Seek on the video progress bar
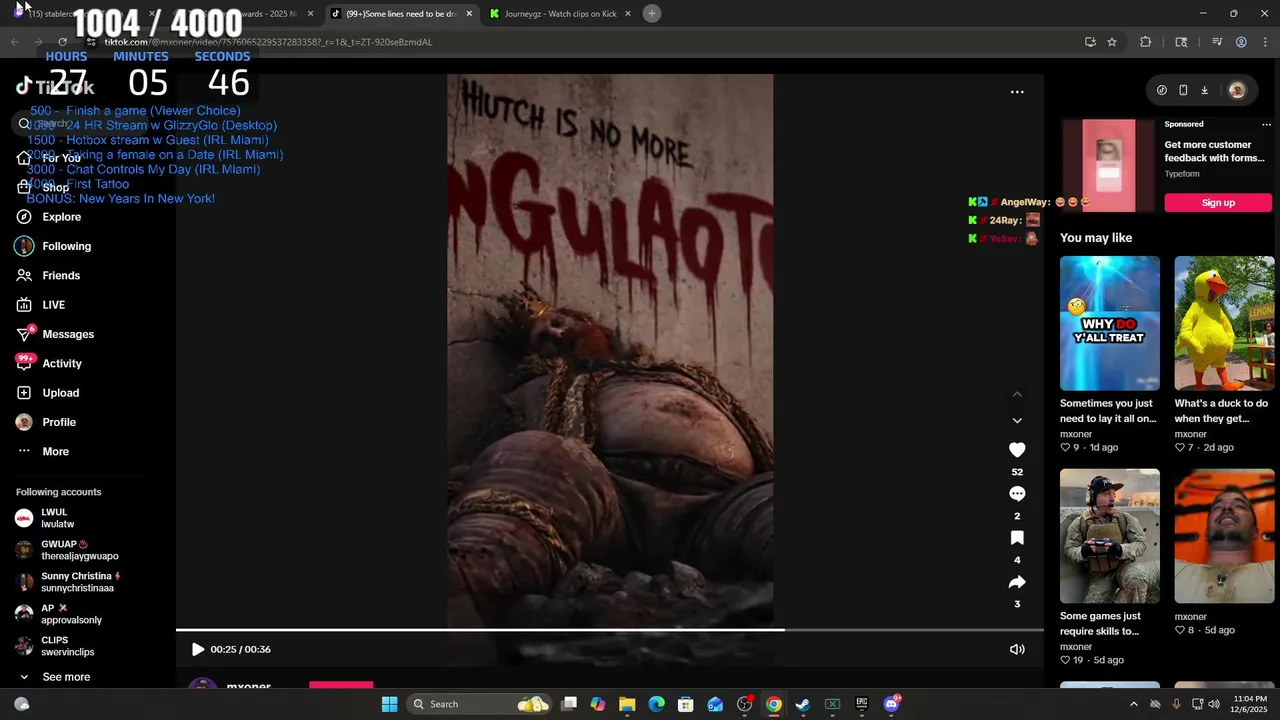The width and height of the screenshot is (1280, 720). pyautogui.click(x=610, y=630)
